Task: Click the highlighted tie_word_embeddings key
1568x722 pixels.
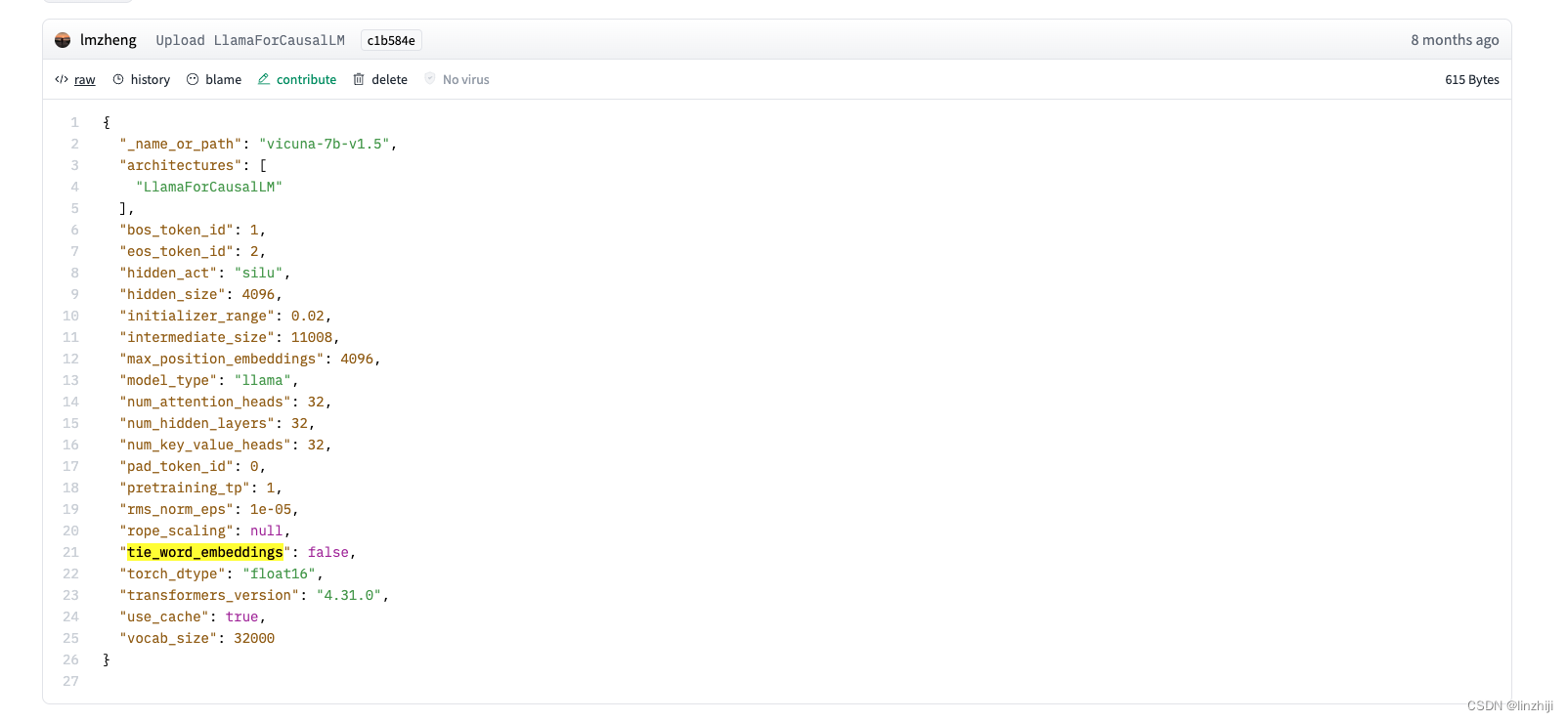Action: point(205,552)
